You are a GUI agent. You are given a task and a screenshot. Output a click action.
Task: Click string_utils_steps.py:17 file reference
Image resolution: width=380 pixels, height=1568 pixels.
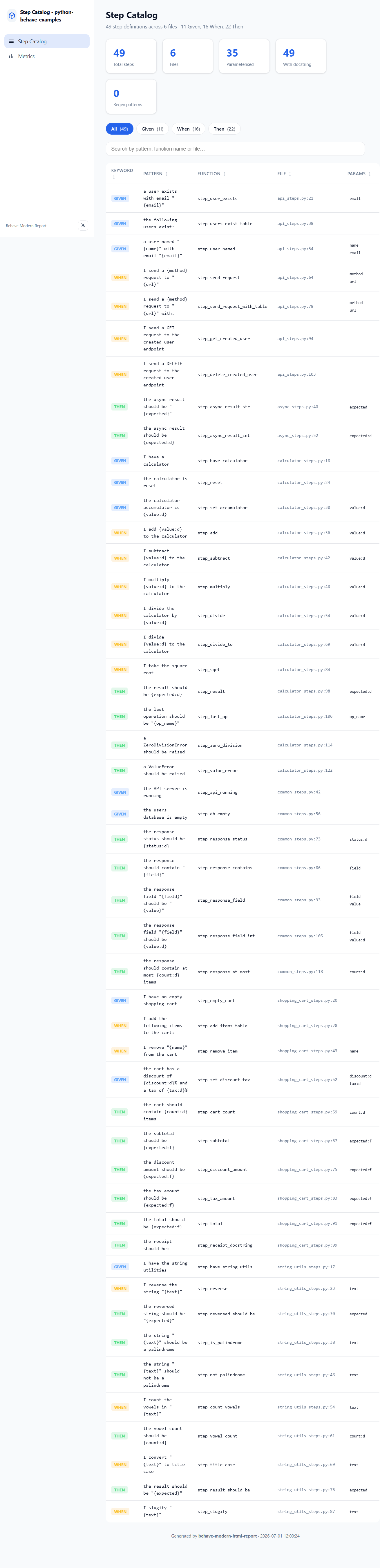[x=306, y=1267]
